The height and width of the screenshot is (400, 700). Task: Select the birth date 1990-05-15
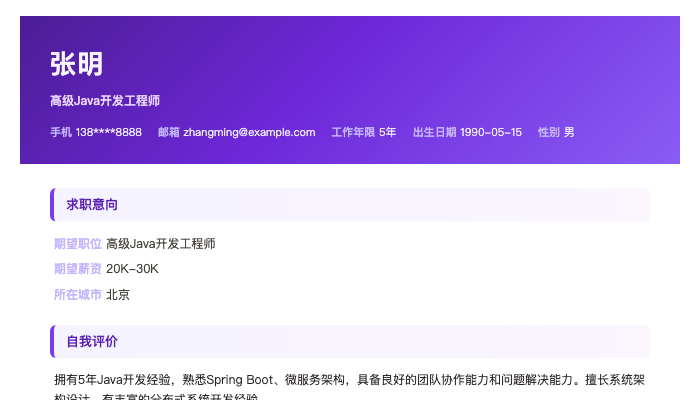pos(491,132)
